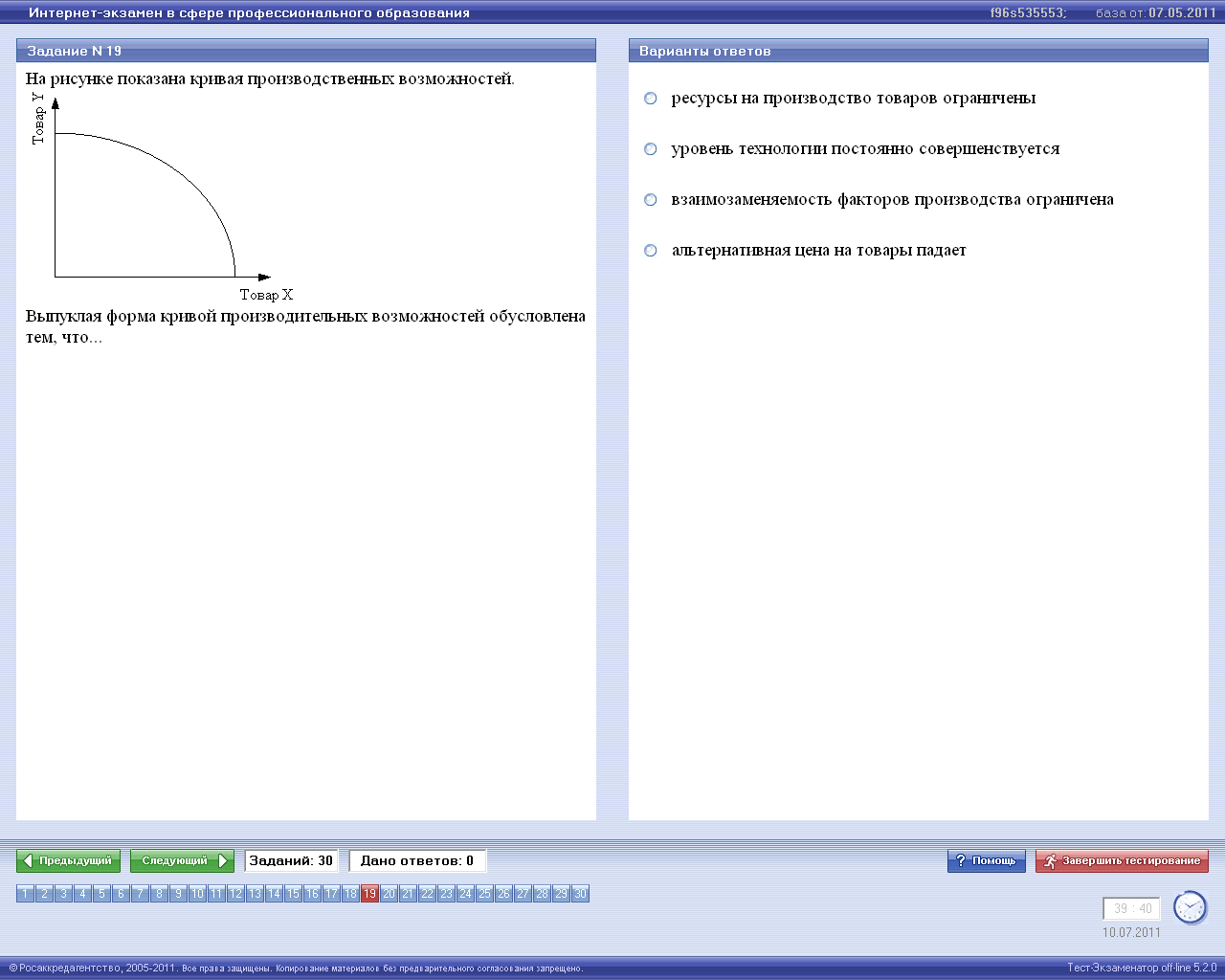Click the Следующий button

coord(182,861)
